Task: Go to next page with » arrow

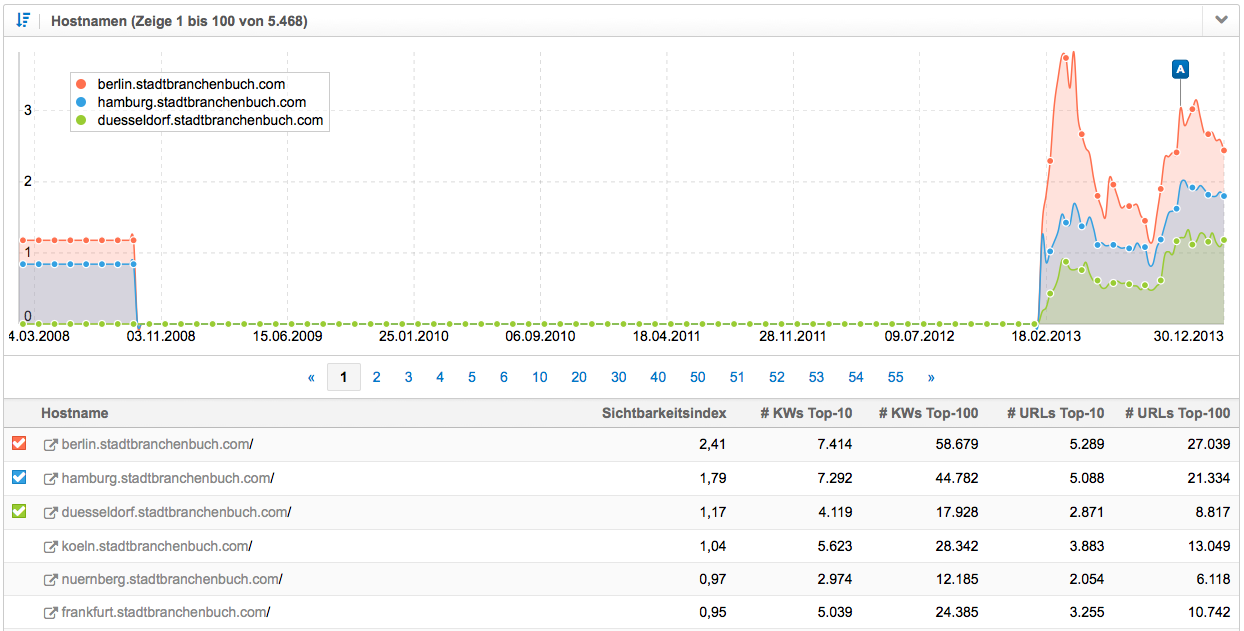Action: click(x=931, y=377)
